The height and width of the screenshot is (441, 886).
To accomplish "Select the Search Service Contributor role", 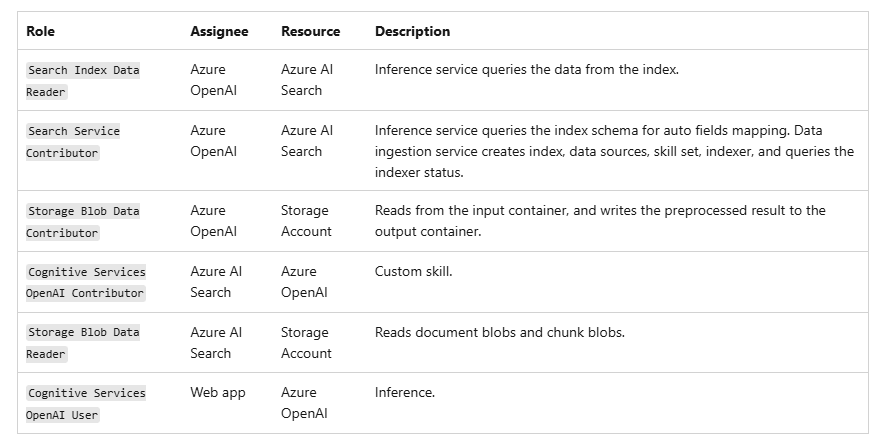I will point(73,142).
